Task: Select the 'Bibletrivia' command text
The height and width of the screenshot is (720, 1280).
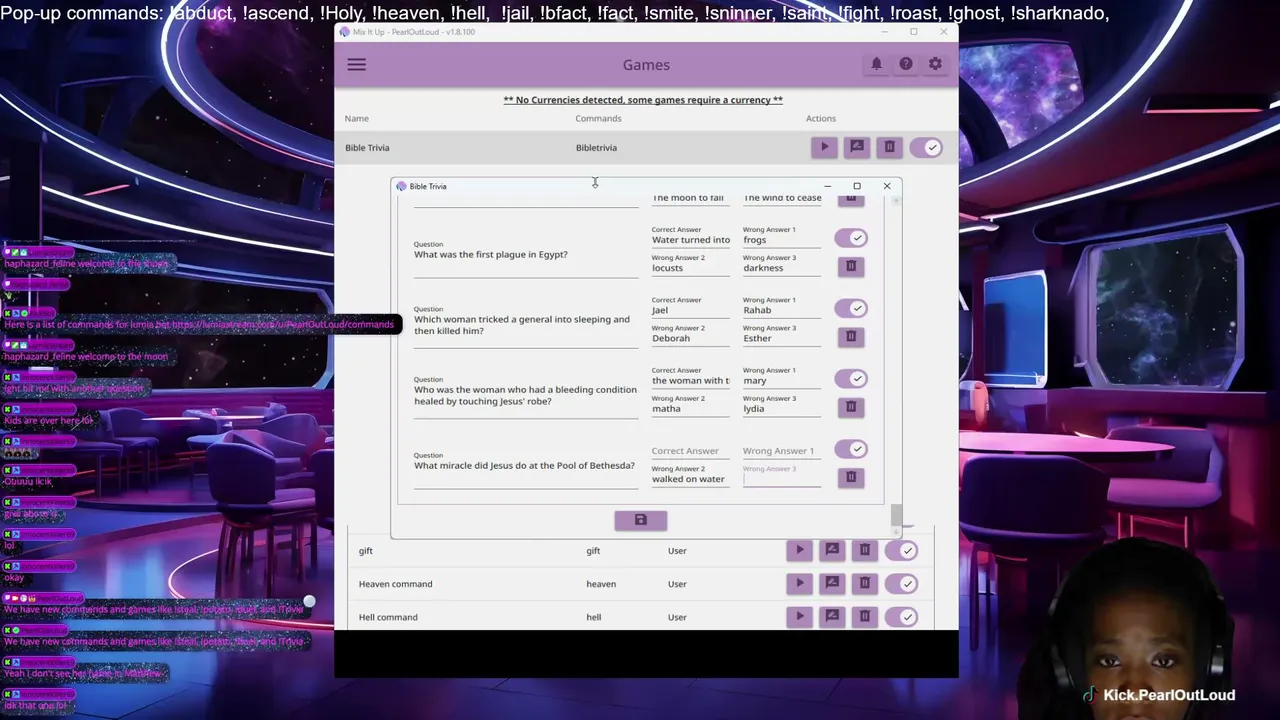Action: (596, 148)
